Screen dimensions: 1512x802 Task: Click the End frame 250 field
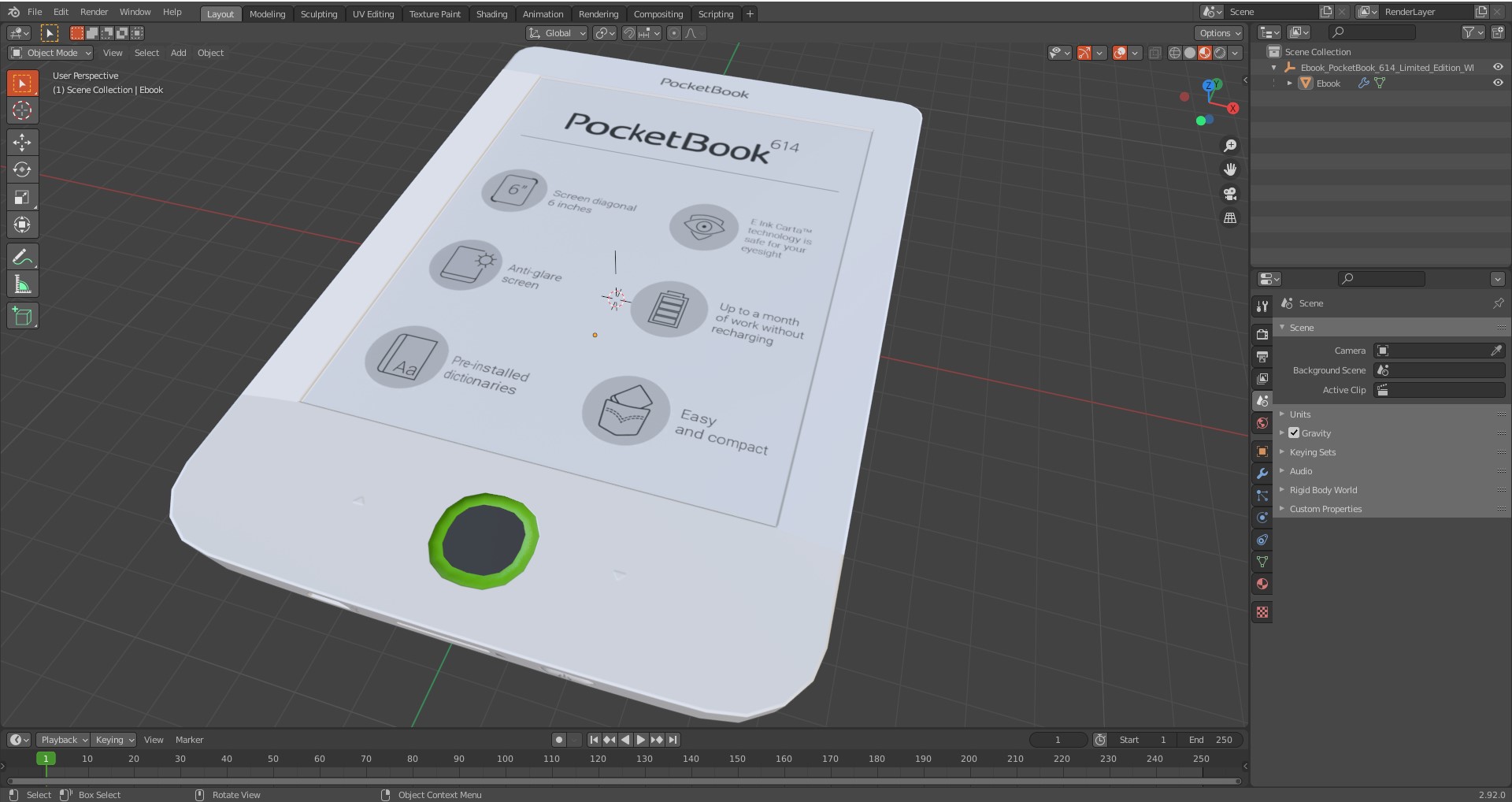tap(1210, 740)
